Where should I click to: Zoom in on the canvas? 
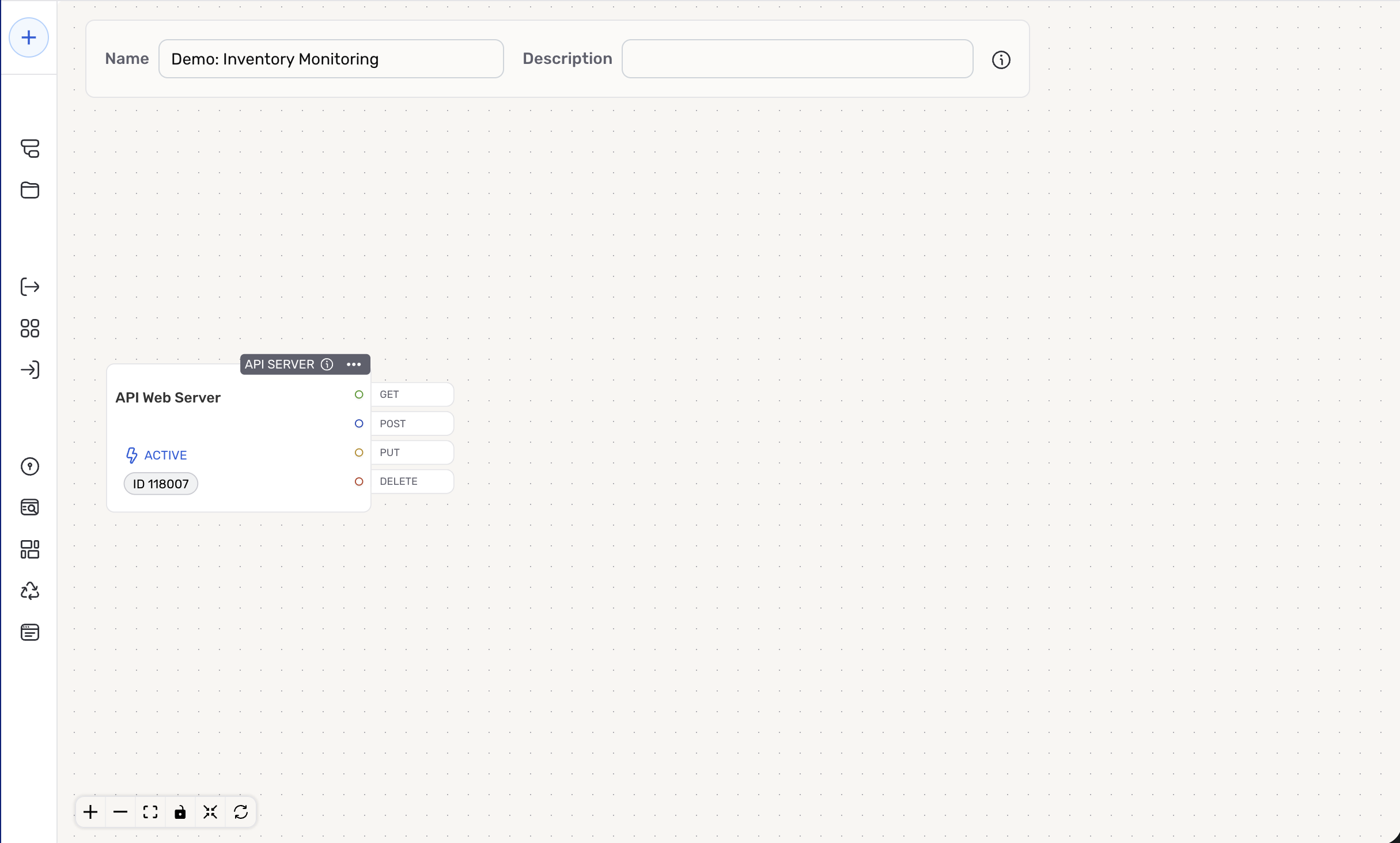click(x=90, y=812)
